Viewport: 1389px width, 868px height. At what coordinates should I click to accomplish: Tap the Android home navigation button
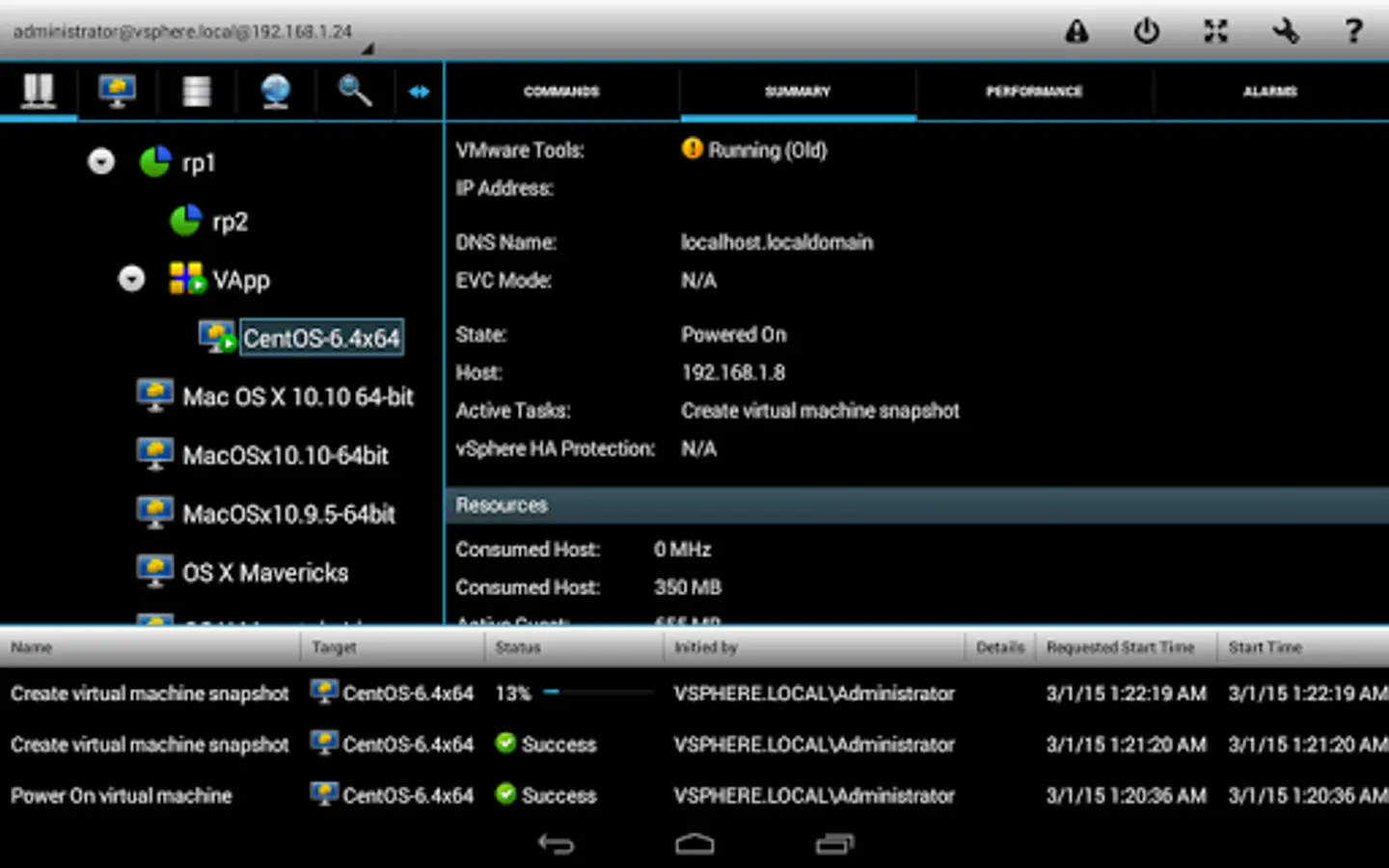tap(694, 845)
